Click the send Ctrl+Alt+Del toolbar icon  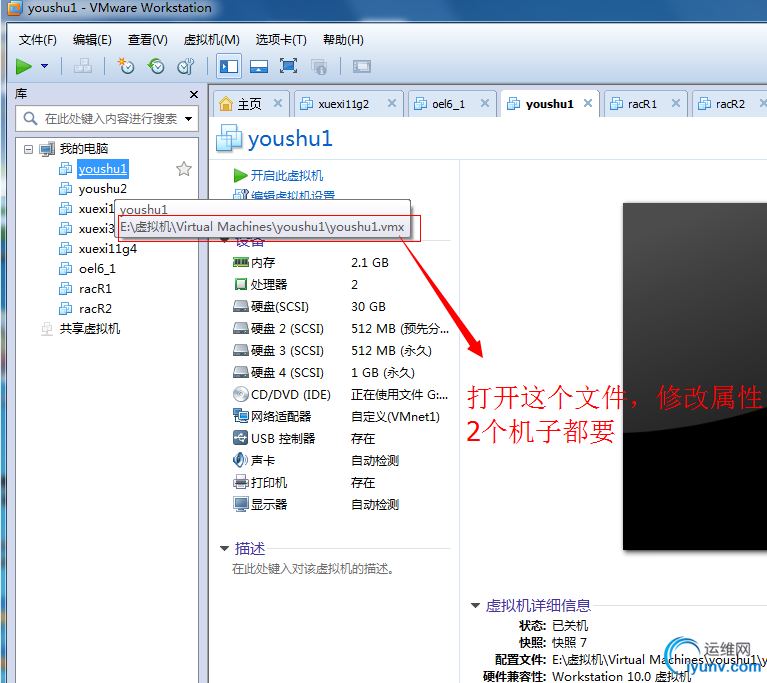(83, 66)
